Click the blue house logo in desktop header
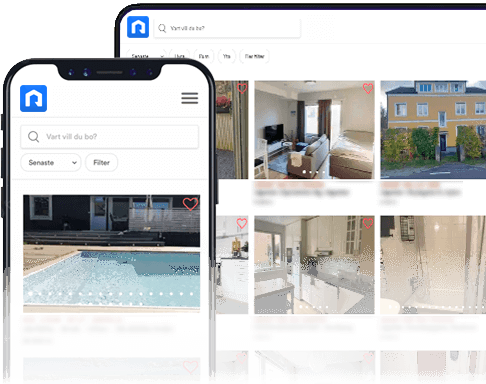The image size is (486, 384). [138, 27]
